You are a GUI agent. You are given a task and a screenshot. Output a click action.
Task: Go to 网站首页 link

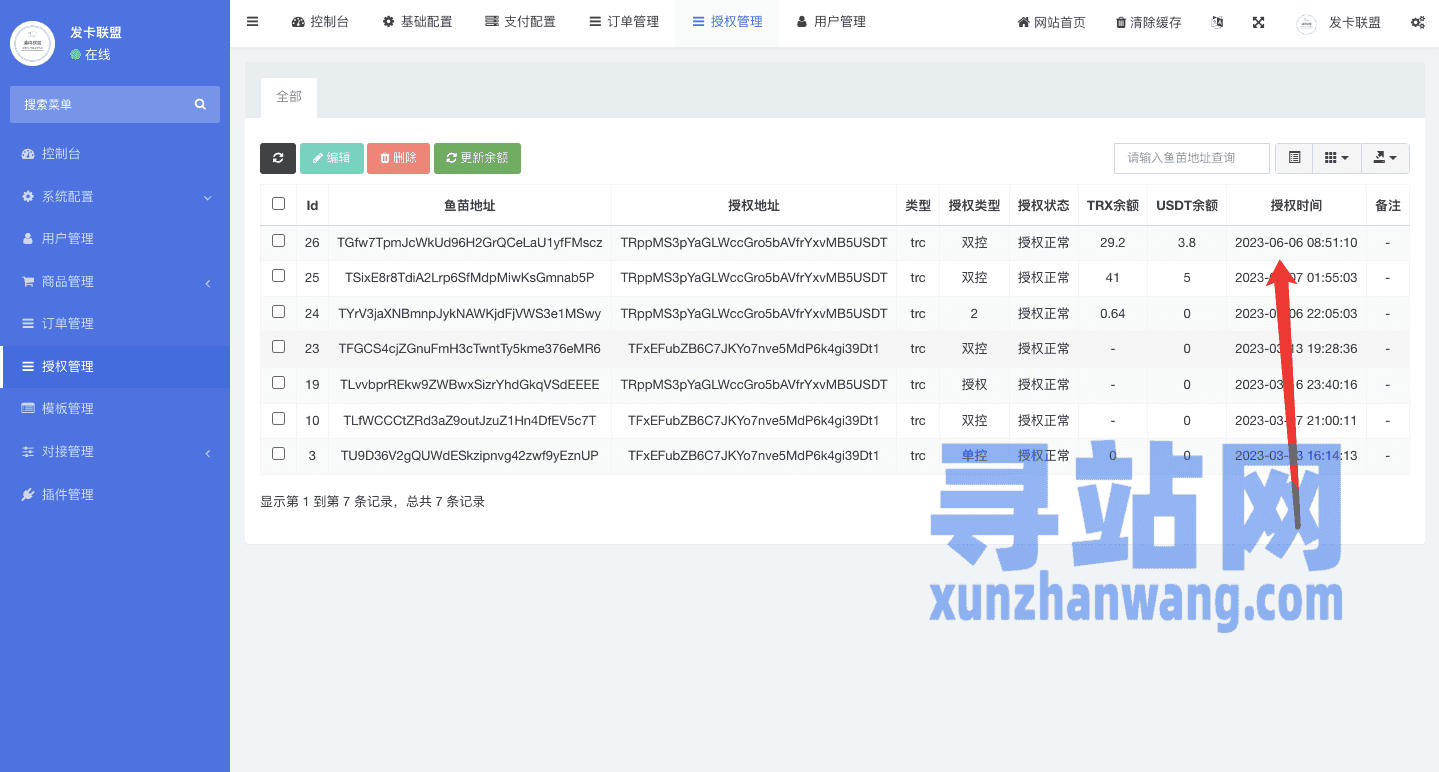coord(1051,22)
